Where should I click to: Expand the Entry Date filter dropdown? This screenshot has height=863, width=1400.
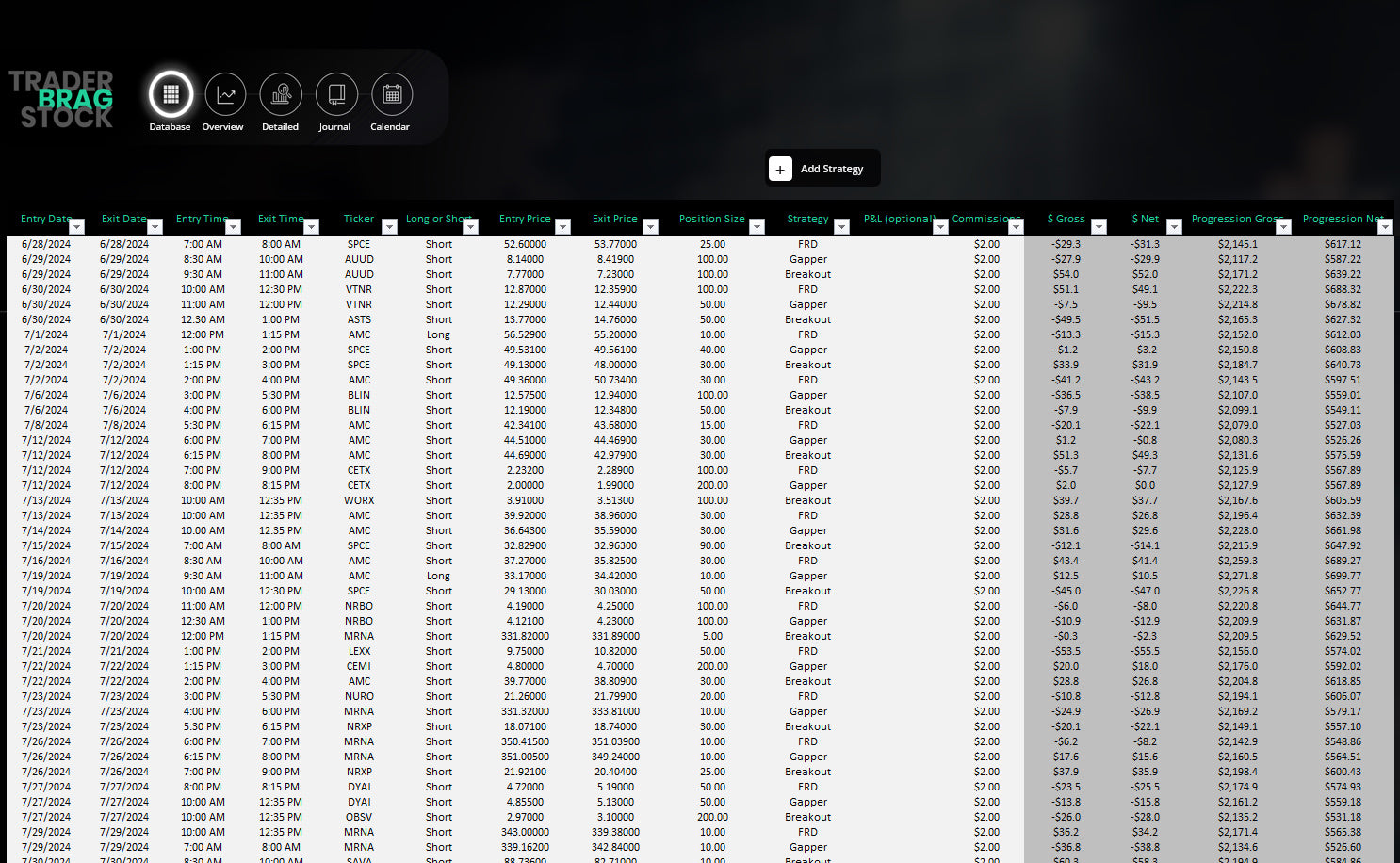tap(77, 226)
